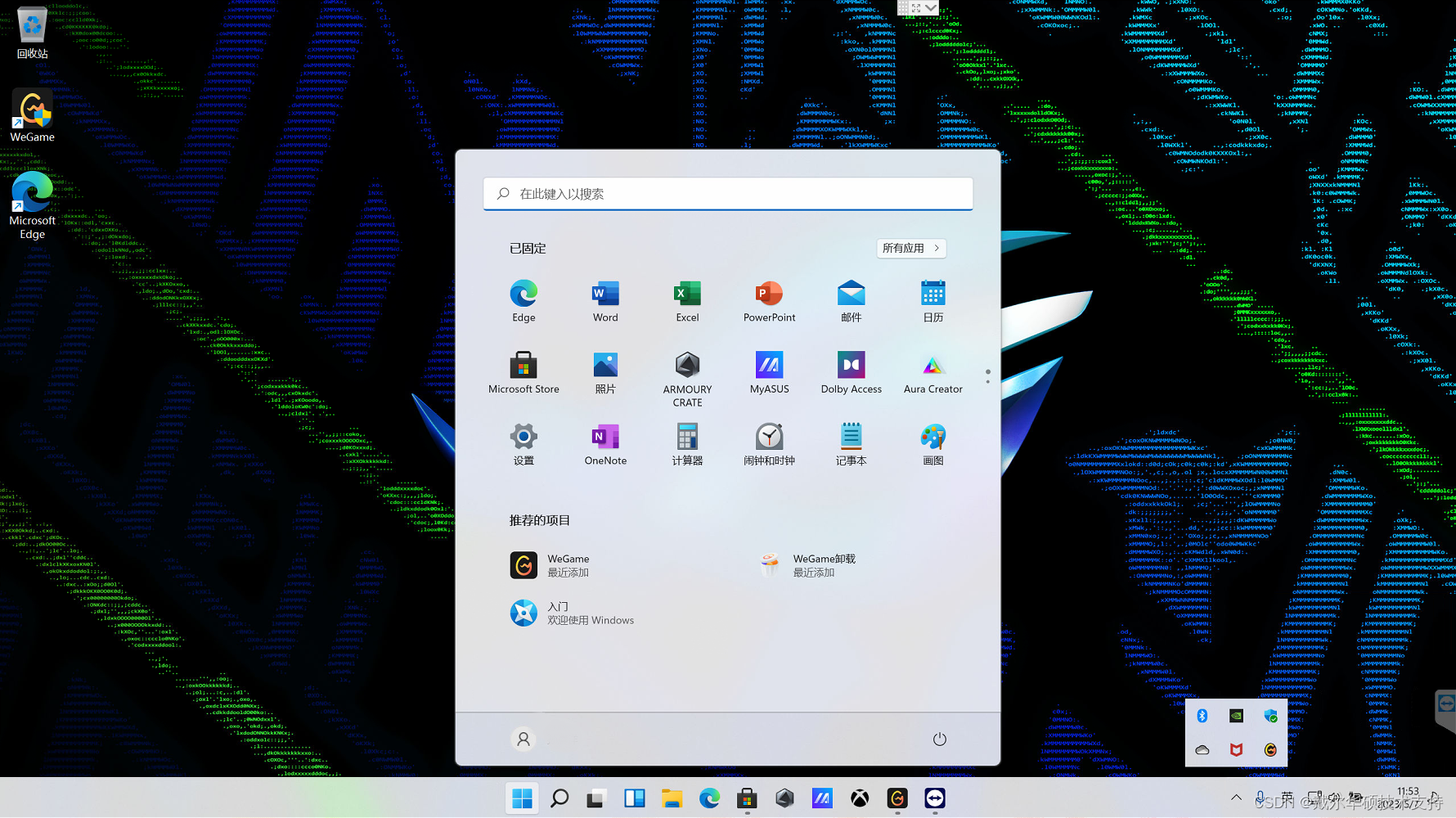Open Task View on taskbar
This screenshot has height=818, width=1456.
(x=596, y=798)
